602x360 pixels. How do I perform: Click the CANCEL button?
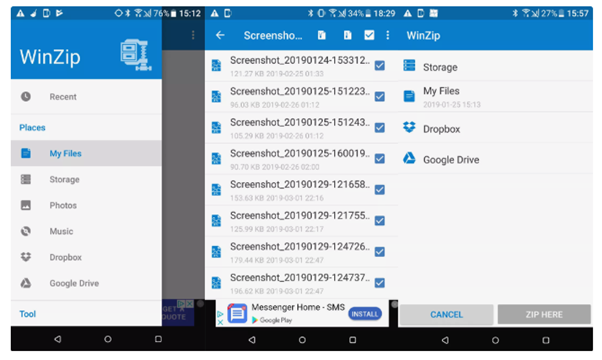click(447, 315)
